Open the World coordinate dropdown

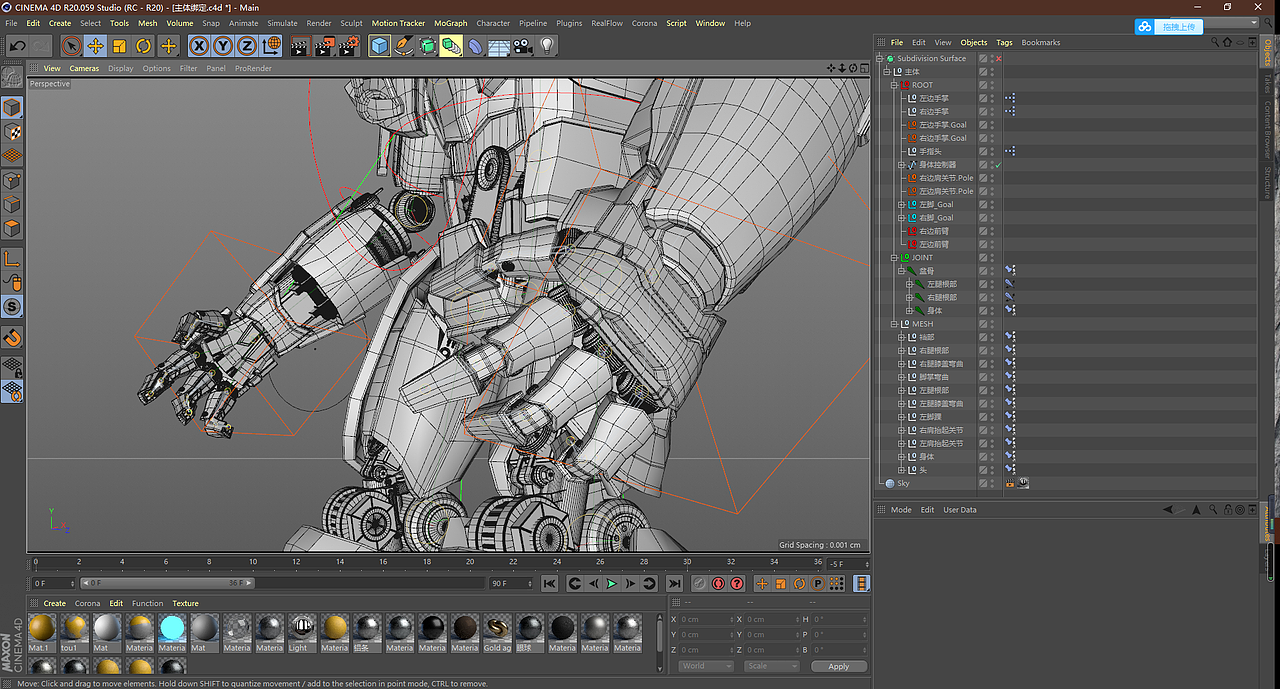click(705, 666)
